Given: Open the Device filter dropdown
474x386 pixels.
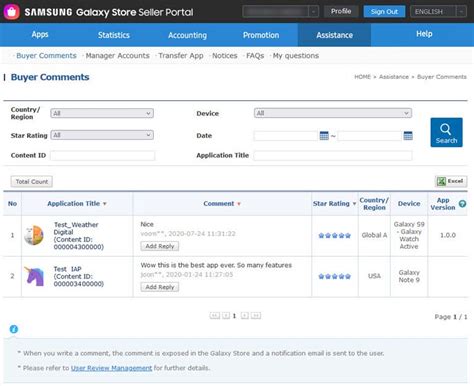Looking at the screenshot, I should [x=333, y=113].
